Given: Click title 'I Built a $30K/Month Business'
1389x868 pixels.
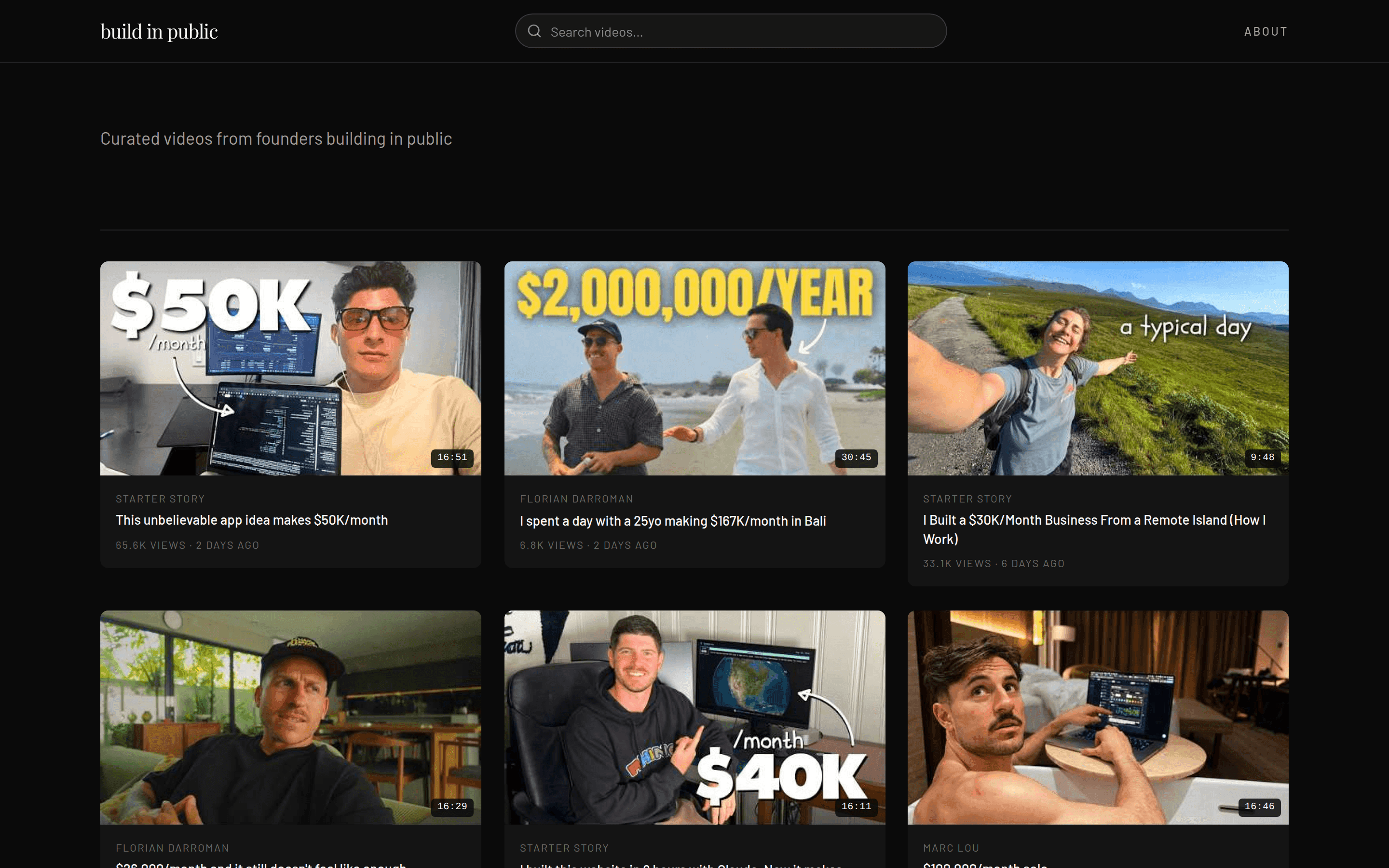Looking at the screenshot, I should pyautogui.click(x=1094, y=529).
